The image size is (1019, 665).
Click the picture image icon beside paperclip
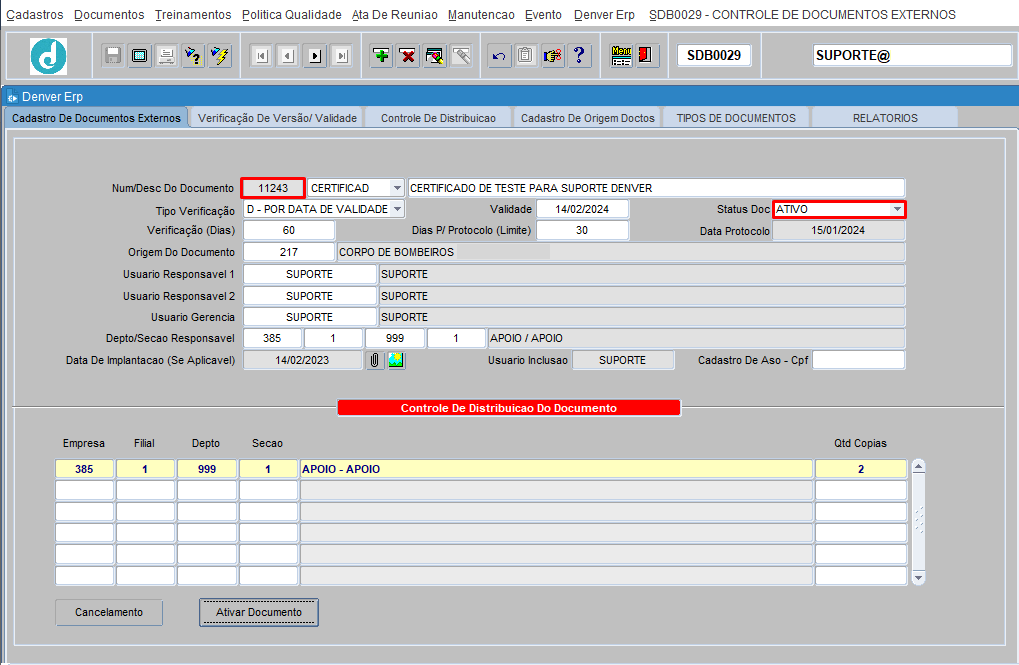pyautogui.click(x=396, y=360)
